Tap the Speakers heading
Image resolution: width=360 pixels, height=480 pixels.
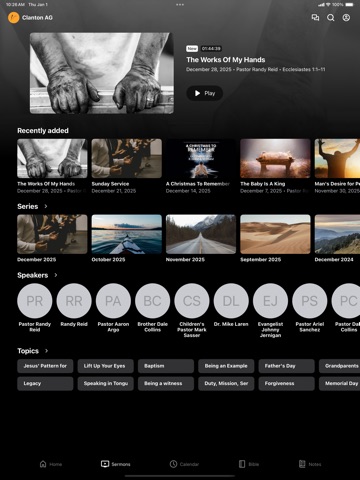tap(33, 275)
